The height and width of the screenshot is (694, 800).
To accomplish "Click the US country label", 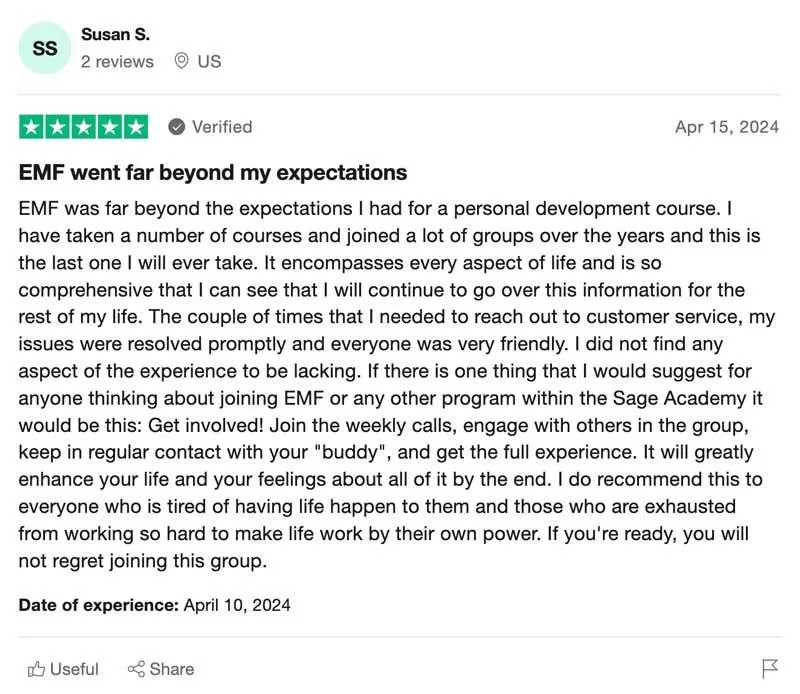I will (x=209, y=61).
